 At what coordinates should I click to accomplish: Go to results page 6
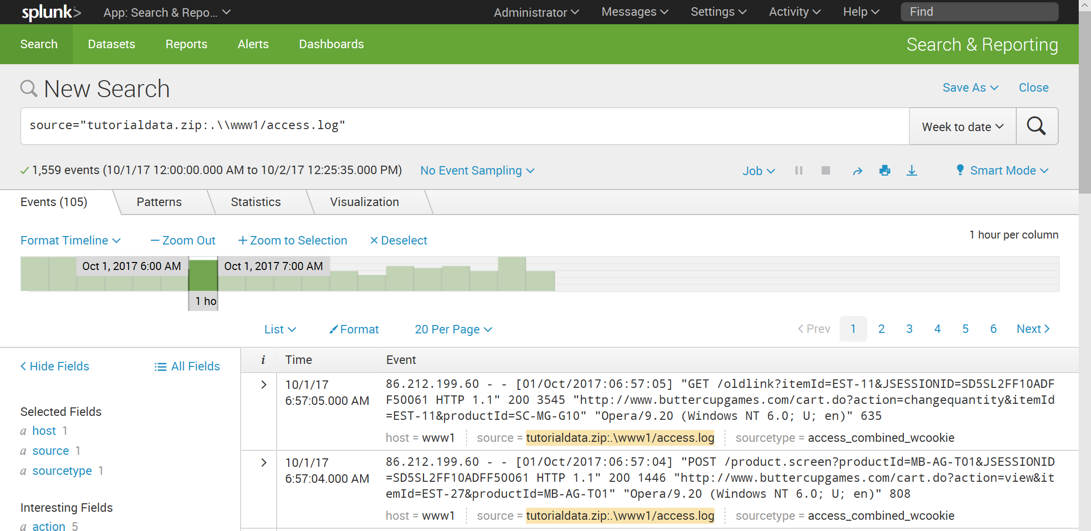click(x=993, y=329)
